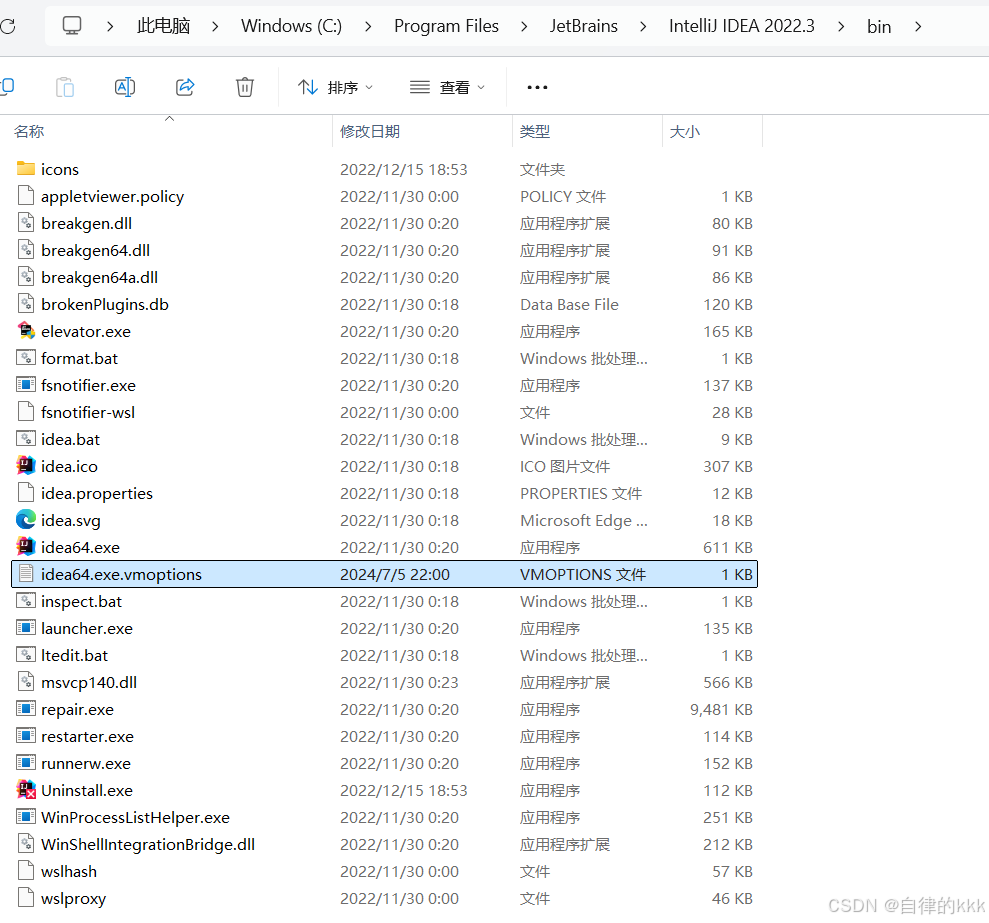Click the 2024/7/5 22:00 date cell
The image size is (989, 923).
point(395,574)
